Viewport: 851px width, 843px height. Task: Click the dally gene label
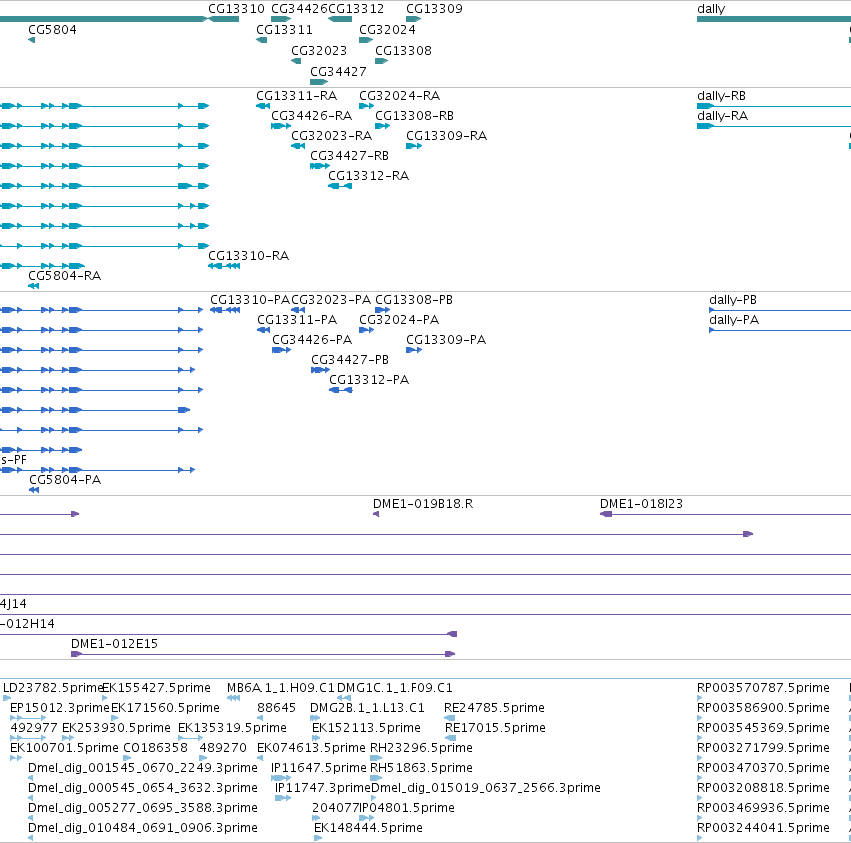(711, 9)
